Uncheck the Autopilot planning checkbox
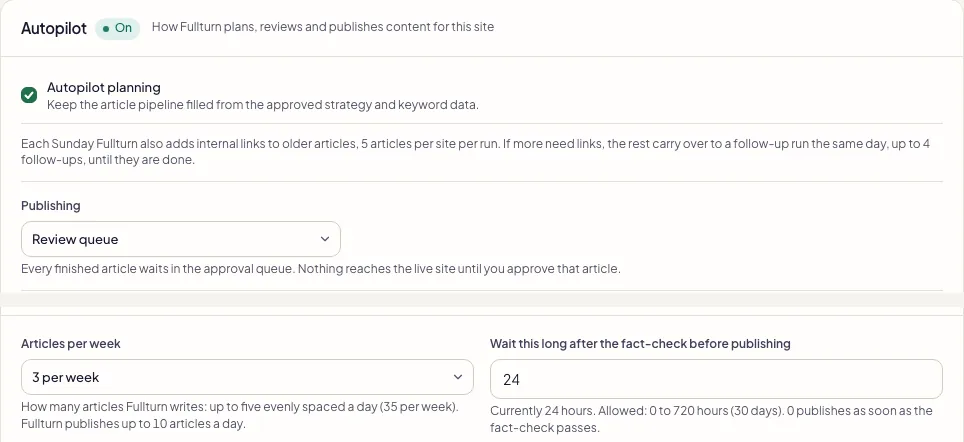This screenshot has height=442, width=964. [29, 95]
